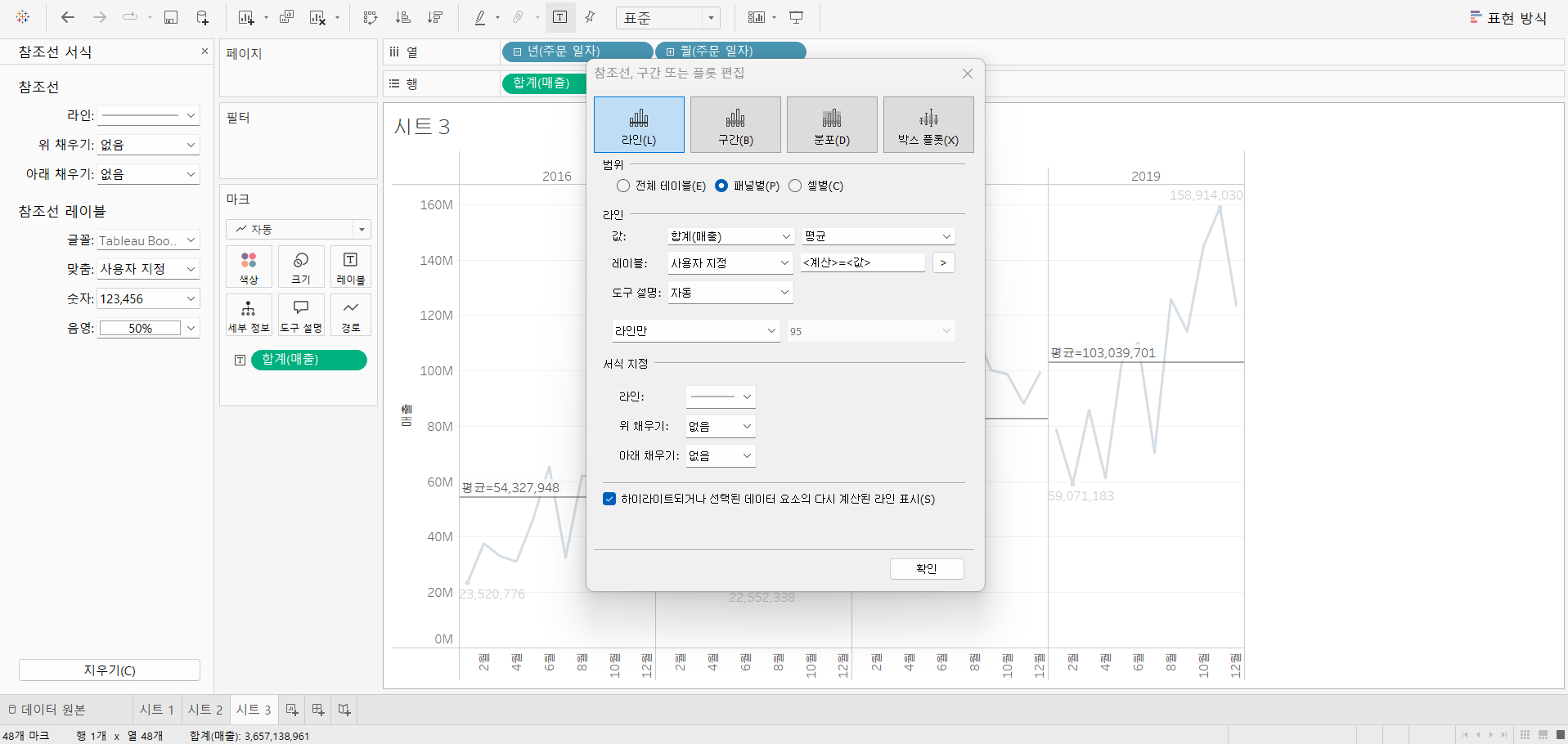This screenshot has height=744, width=1568.
Task: Open the Tooltip (도구 설명) marks card
Action: click(301, 315)
